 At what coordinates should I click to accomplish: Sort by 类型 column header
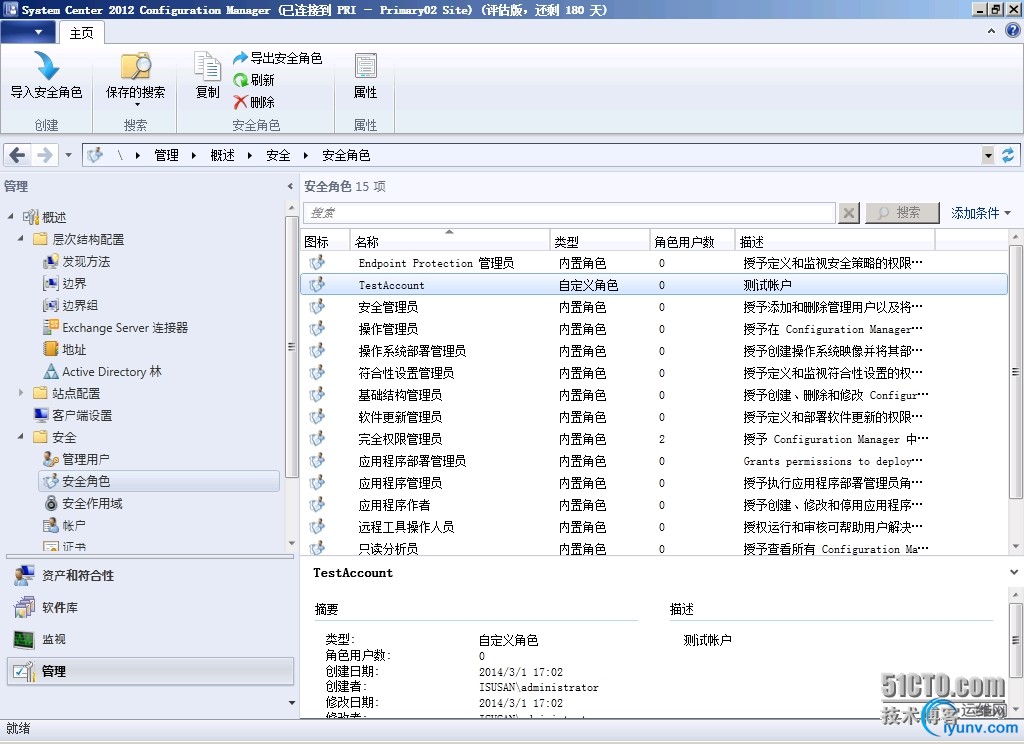tap(600, 241)
